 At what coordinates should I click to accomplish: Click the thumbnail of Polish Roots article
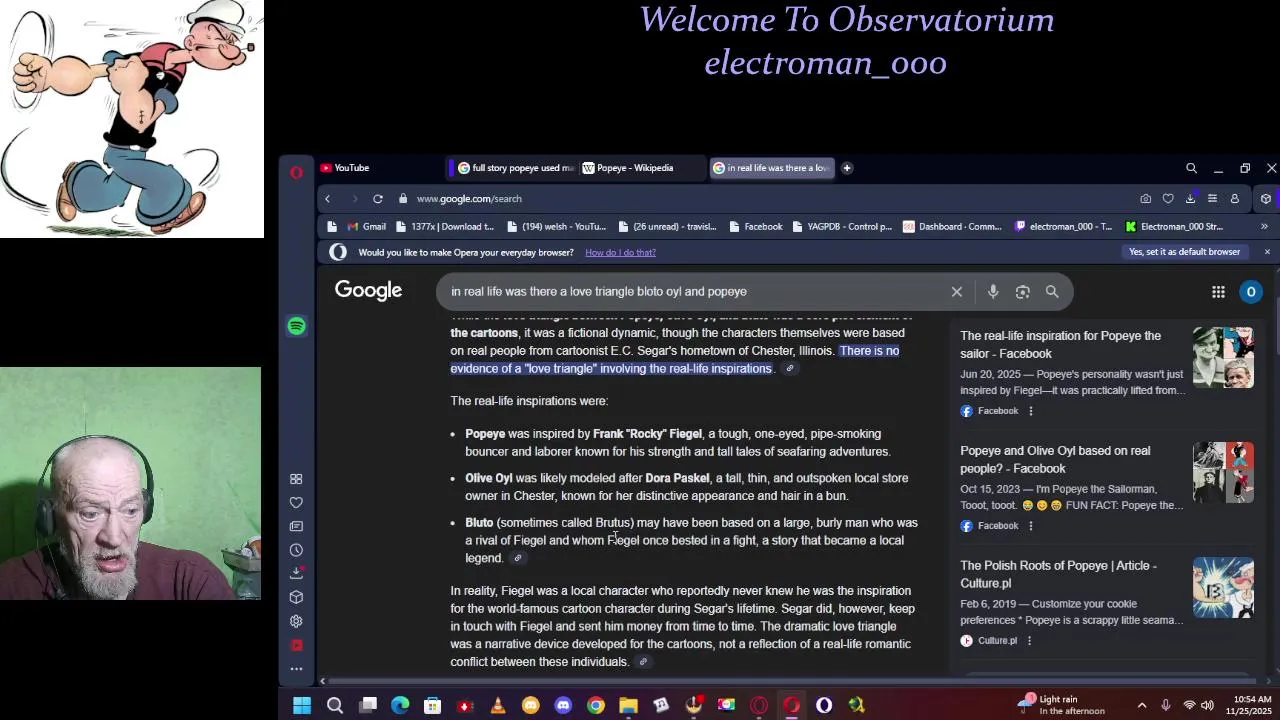point(1223,588)
